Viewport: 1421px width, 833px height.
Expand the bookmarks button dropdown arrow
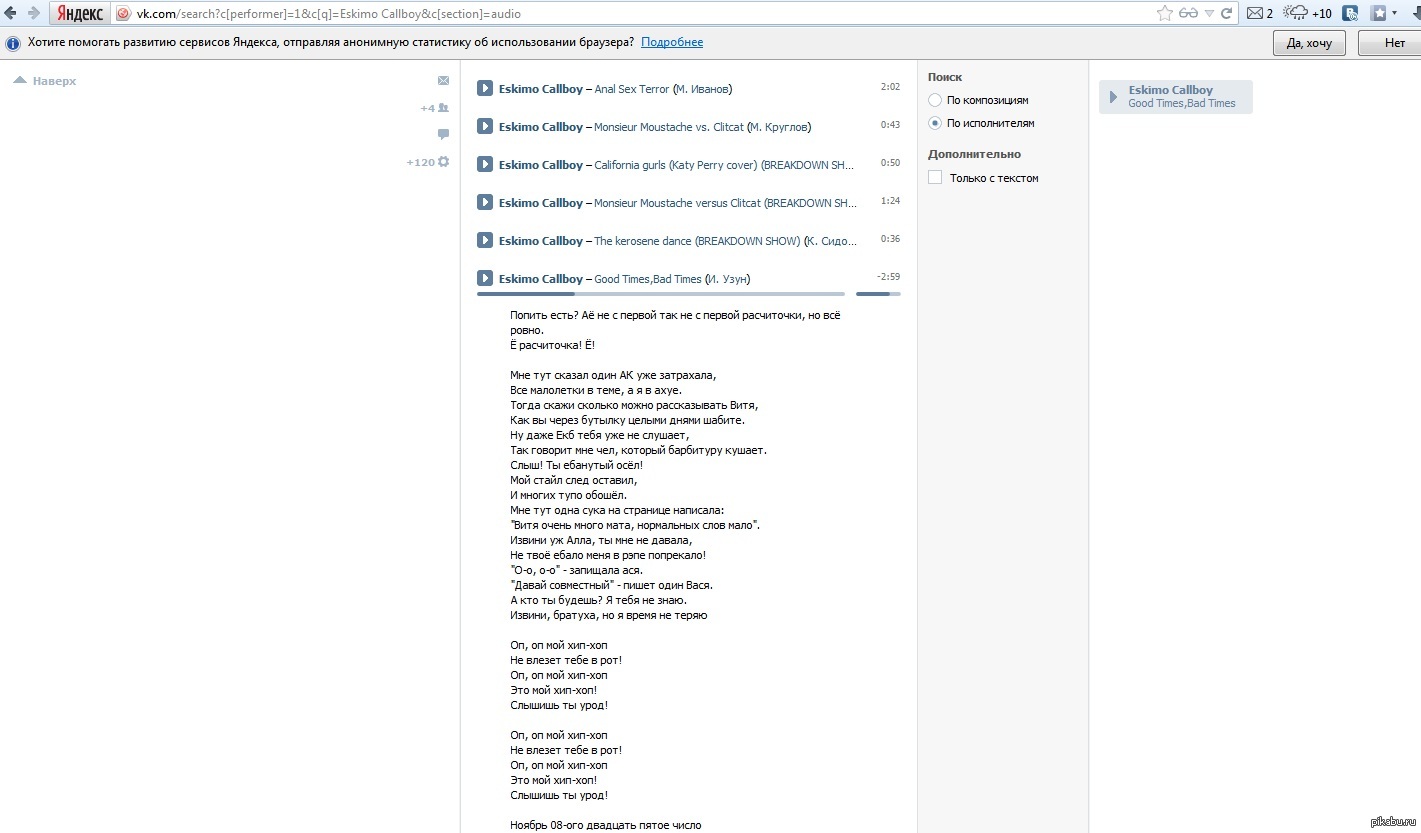click(x=1395, y=14)
